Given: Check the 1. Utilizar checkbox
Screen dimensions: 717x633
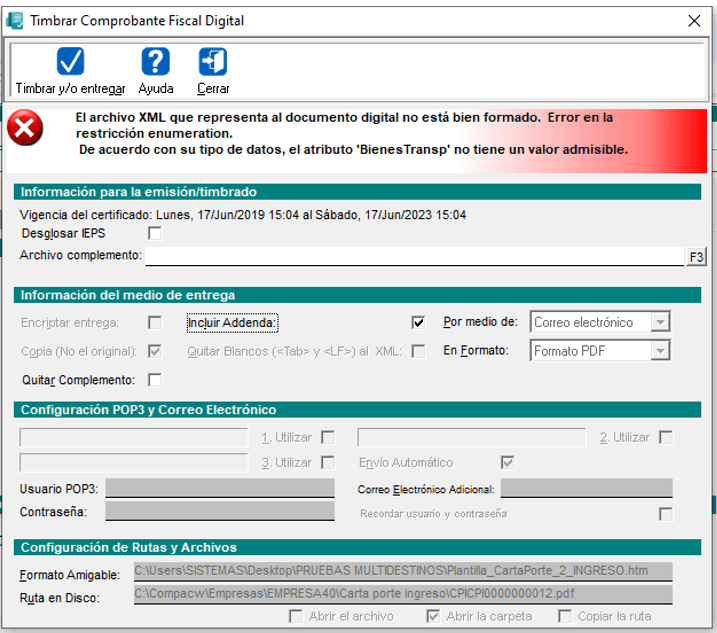Looking at the screenshot, I should [328, 437].
